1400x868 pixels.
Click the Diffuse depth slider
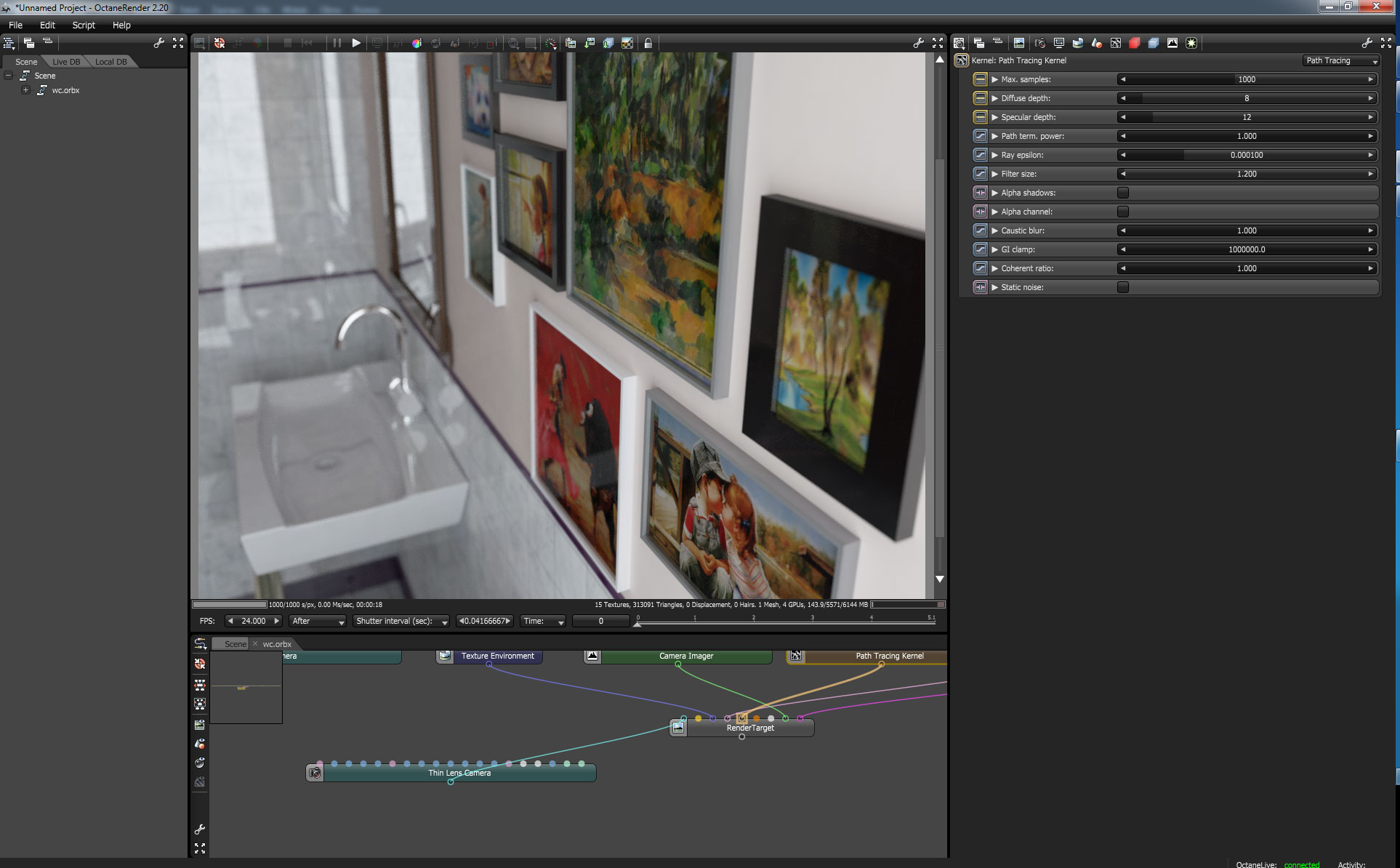pyautogui.click(x=1247, y=98)
